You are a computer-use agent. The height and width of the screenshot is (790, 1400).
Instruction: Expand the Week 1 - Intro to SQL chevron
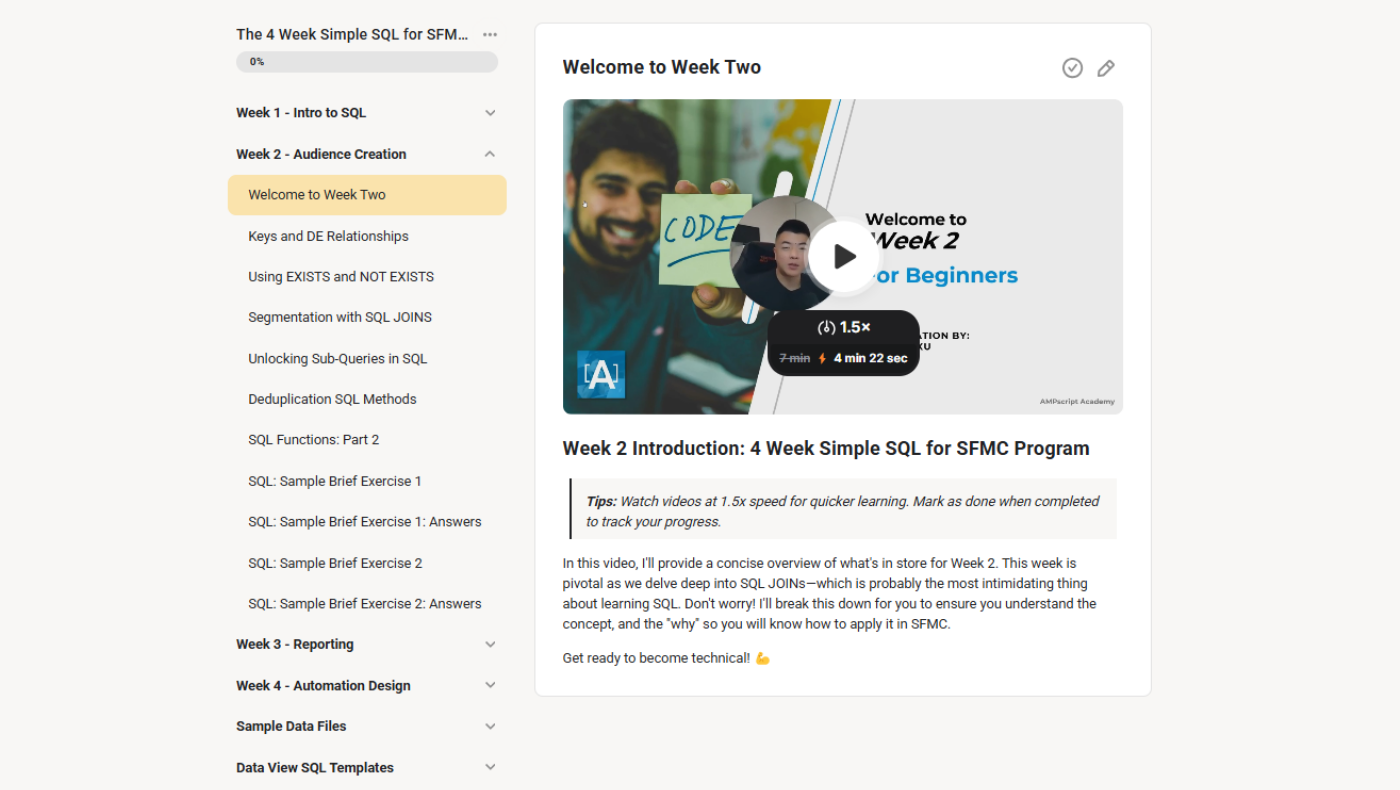pyautogui.click(x=490, y=113)
